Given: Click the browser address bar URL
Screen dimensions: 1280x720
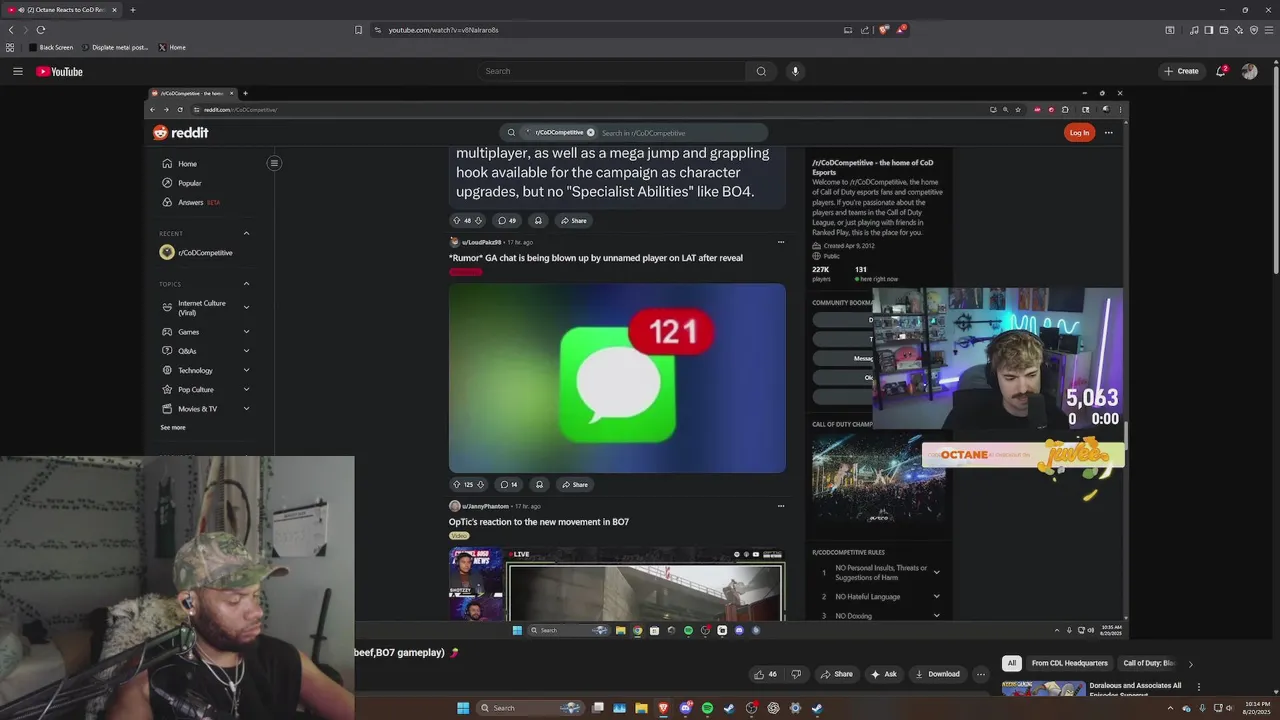Looking at the screenshot, I should point(443,30).
